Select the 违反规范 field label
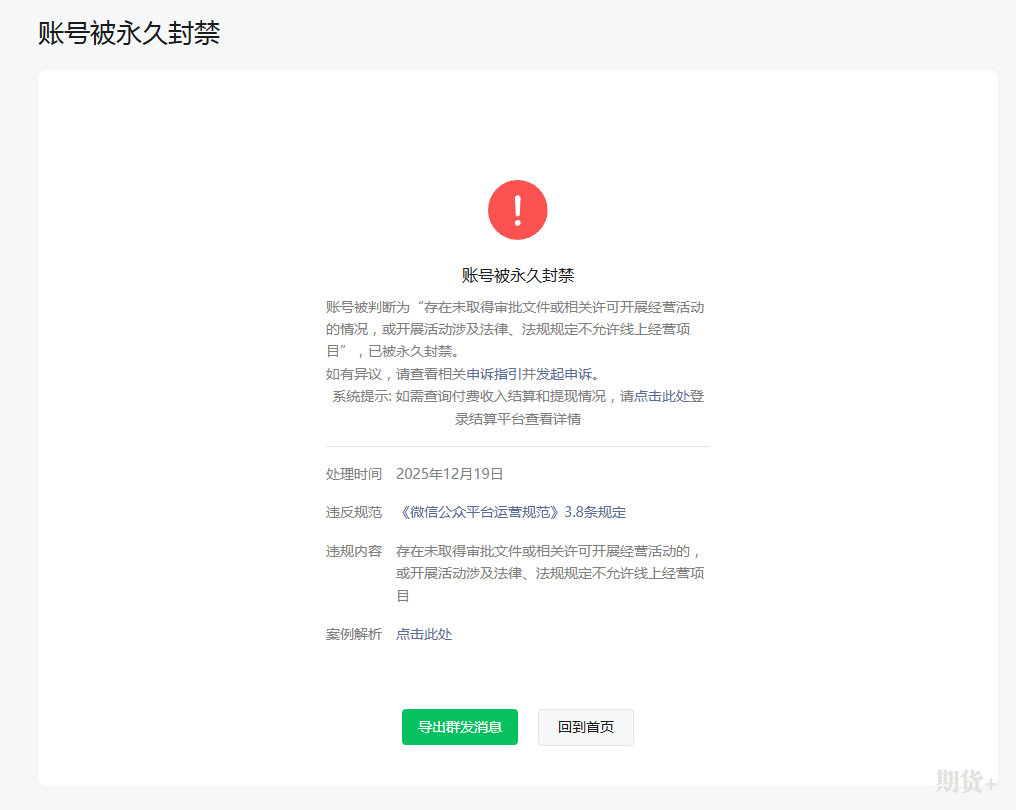This screenshot has height=810, width=1016. click(x=354, y=511)
